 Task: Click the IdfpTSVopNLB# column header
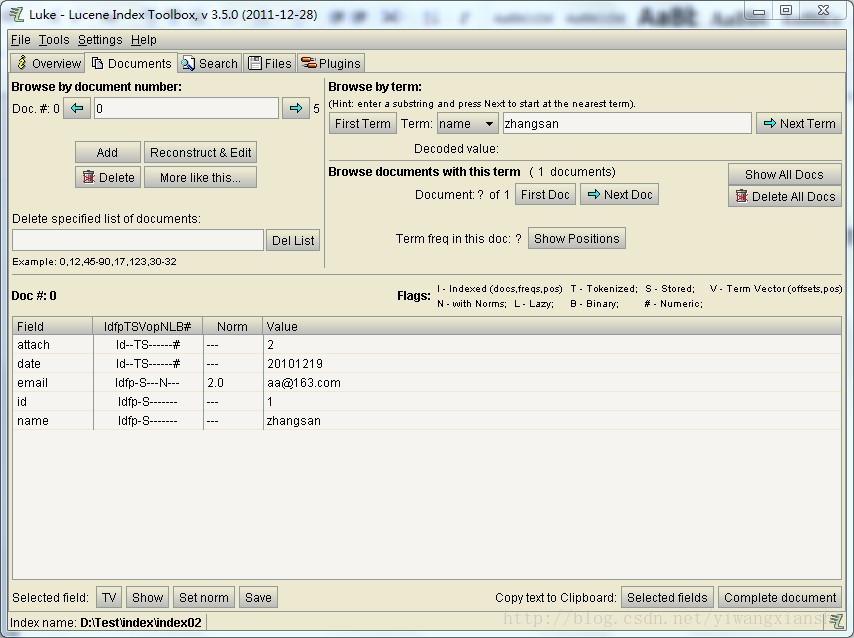[148, 326]
